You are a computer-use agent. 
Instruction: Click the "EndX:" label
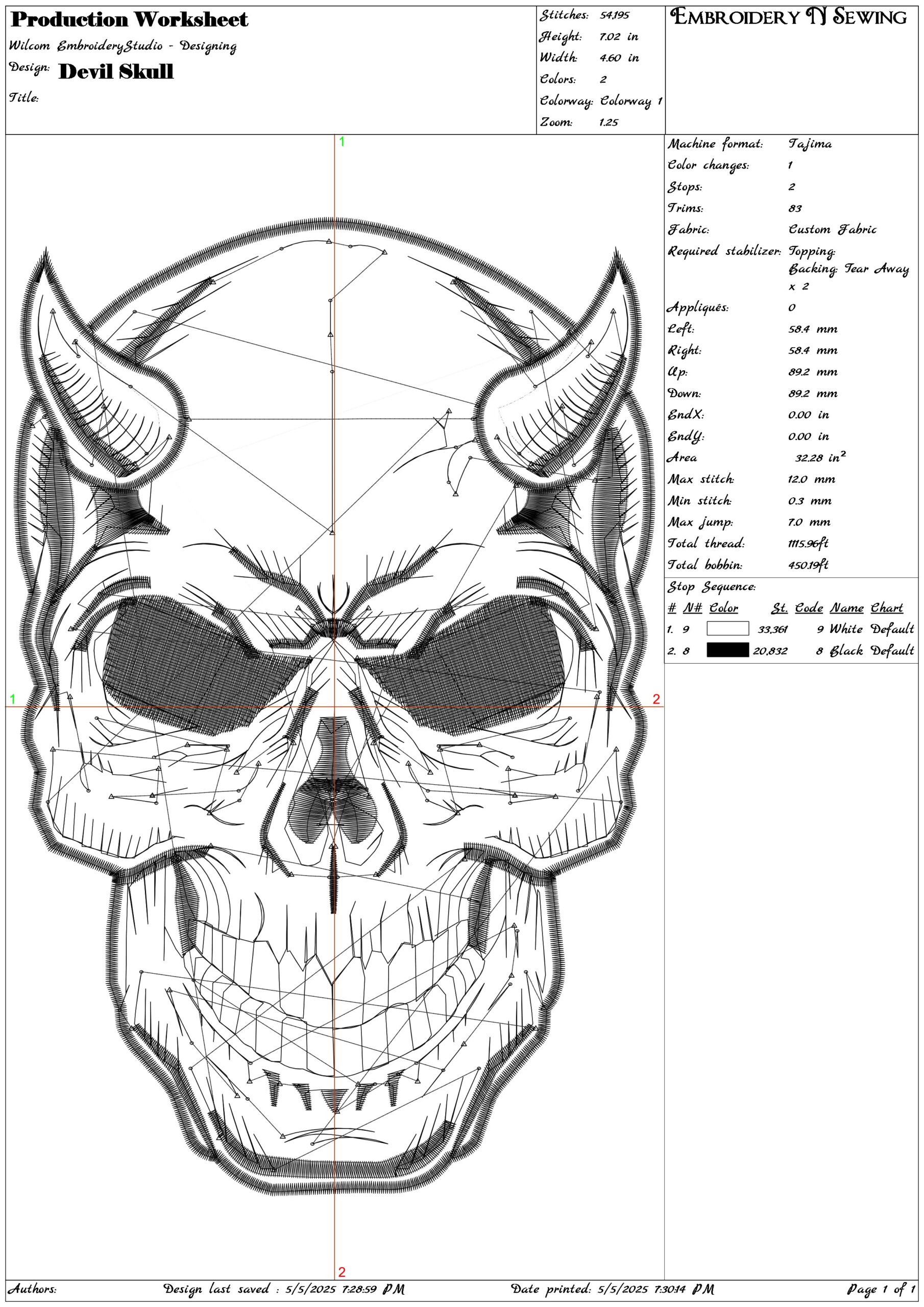tap(686, 415)
